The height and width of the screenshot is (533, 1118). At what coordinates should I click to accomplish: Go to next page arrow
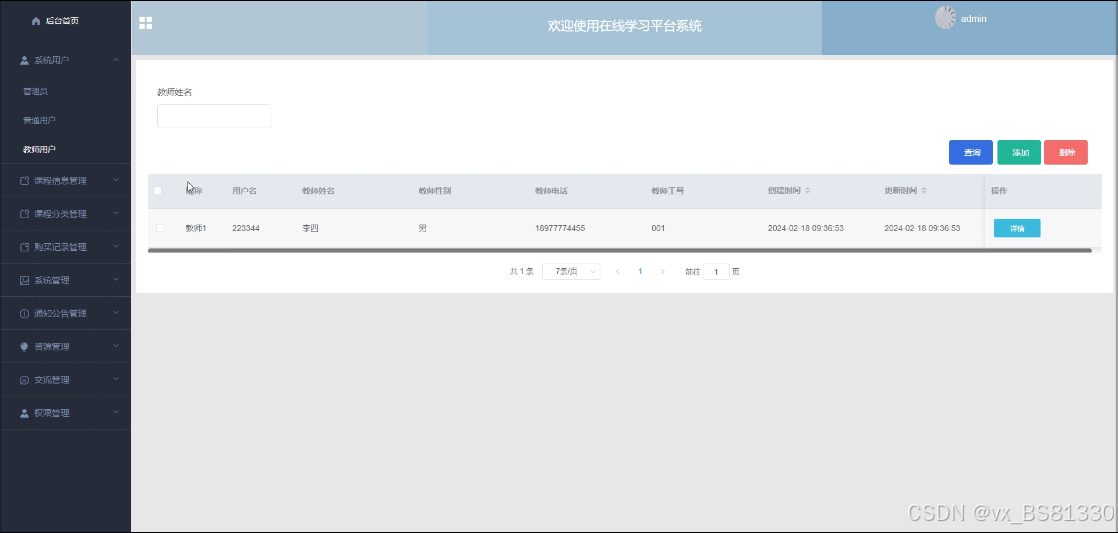tap(663, 271)
